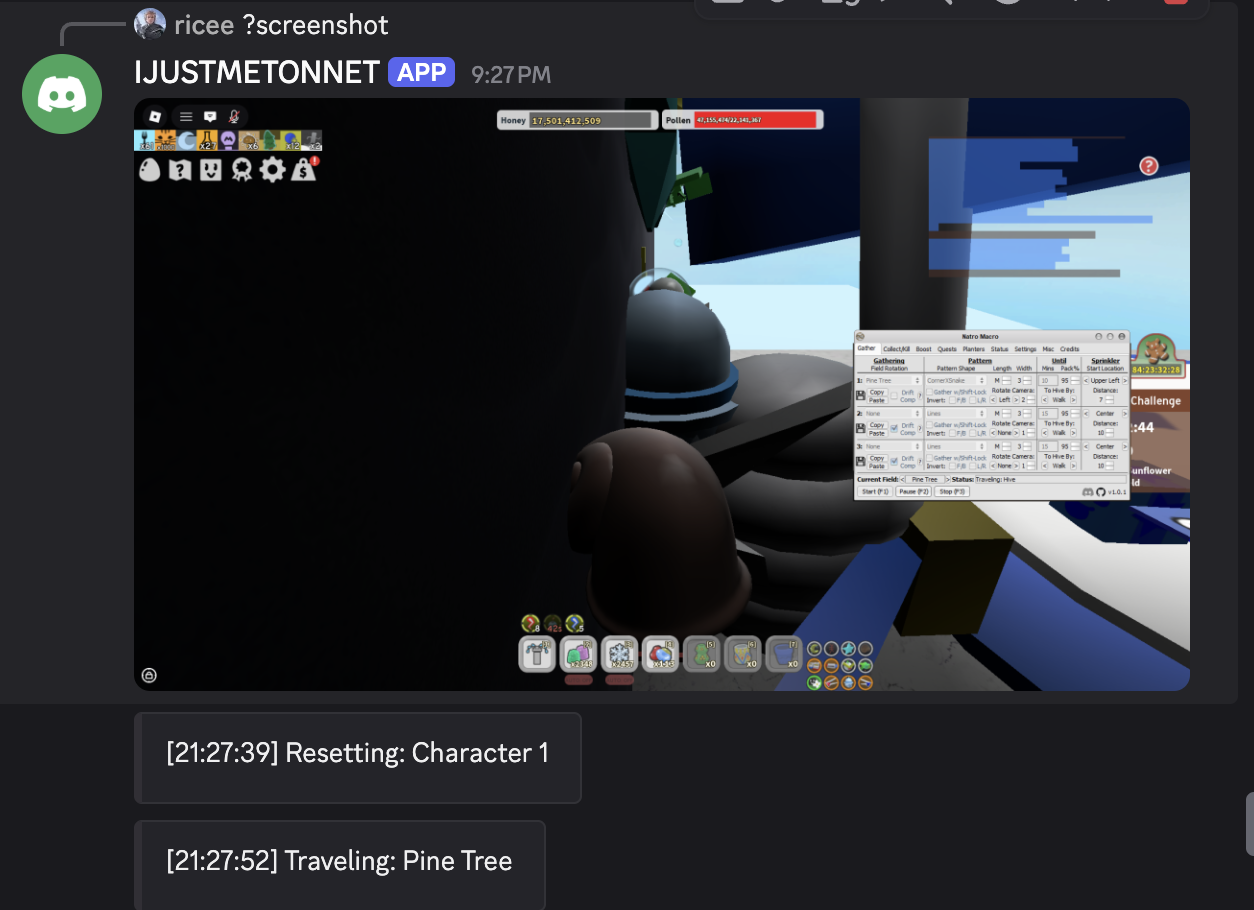
Task: Use the sprinkler hotbar slot 1
Action: [537, 654]
